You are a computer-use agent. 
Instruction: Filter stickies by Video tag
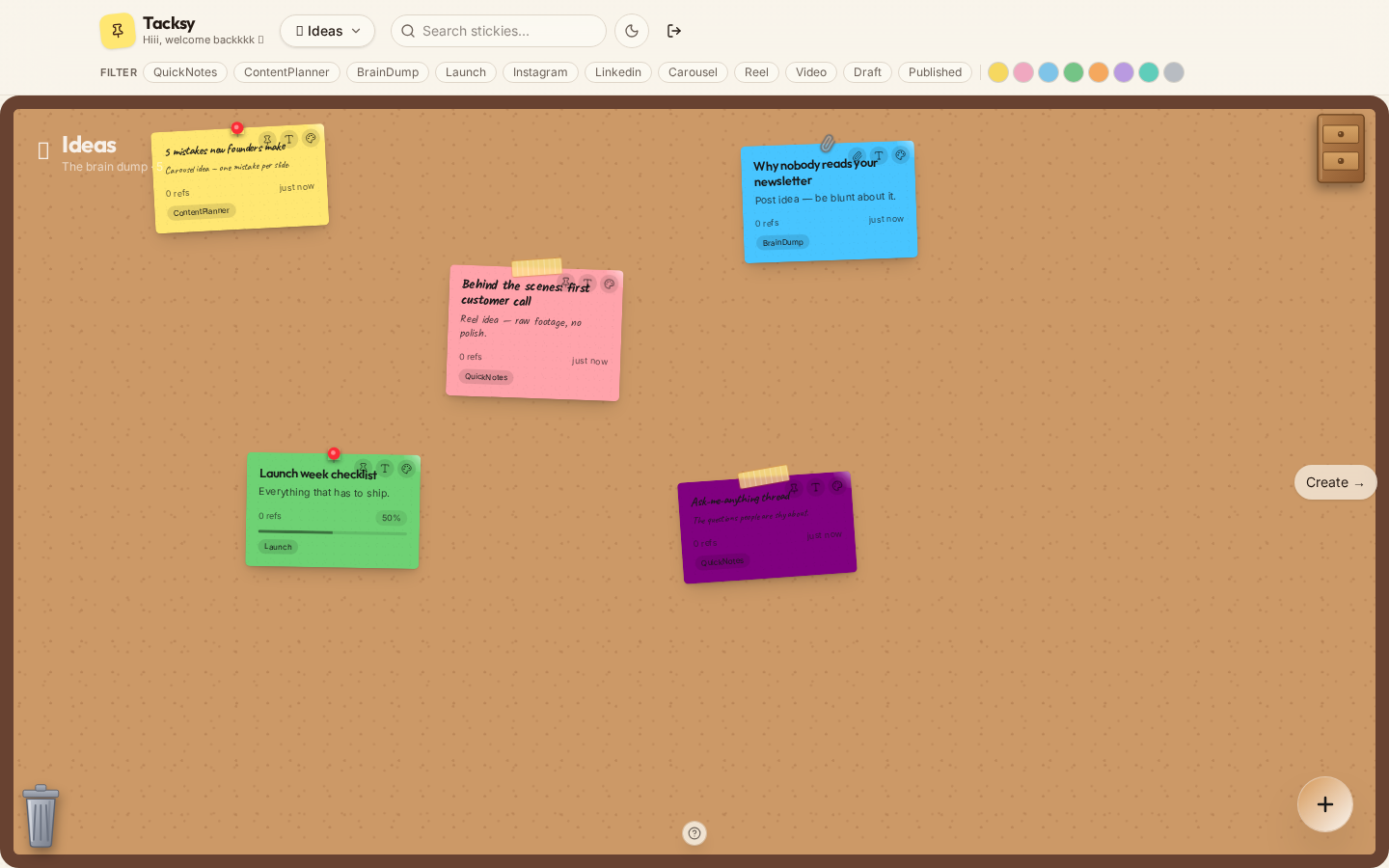coord(811,72)
